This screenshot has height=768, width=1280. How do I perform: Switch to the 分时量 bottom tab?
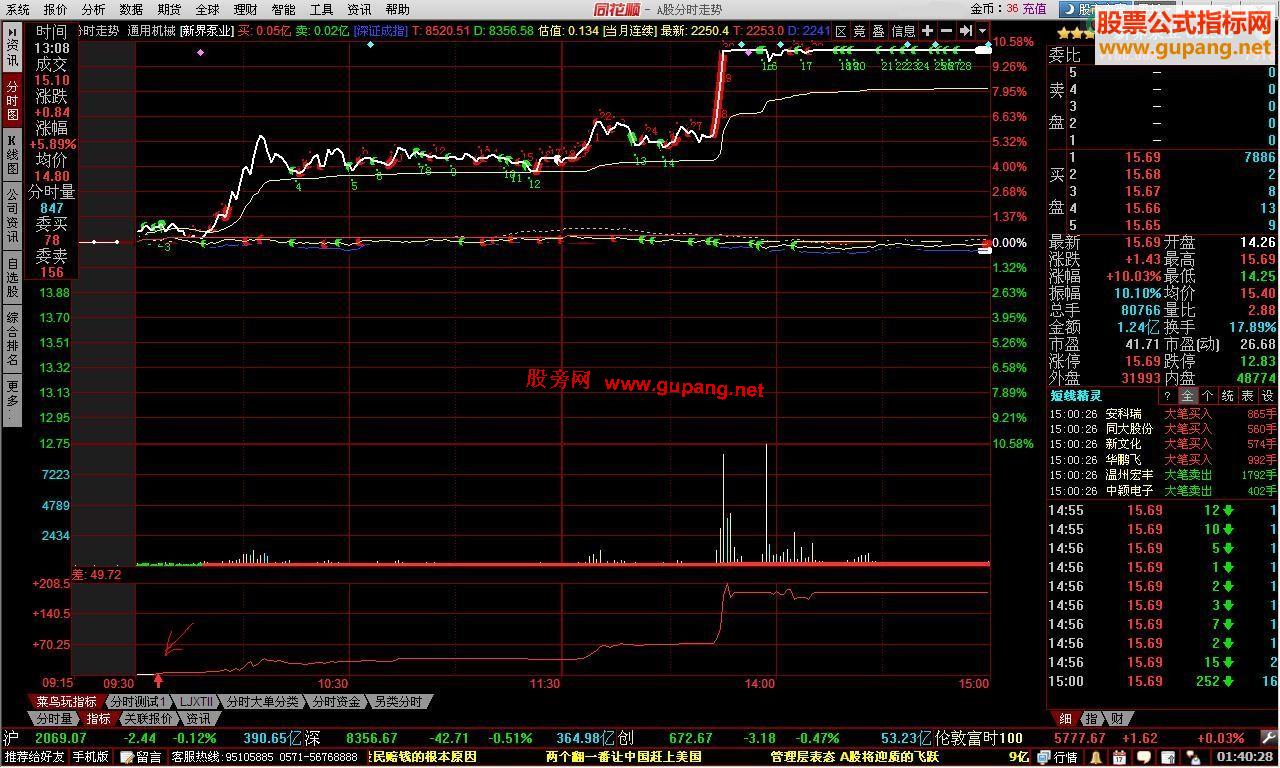(x=54, y=719)
